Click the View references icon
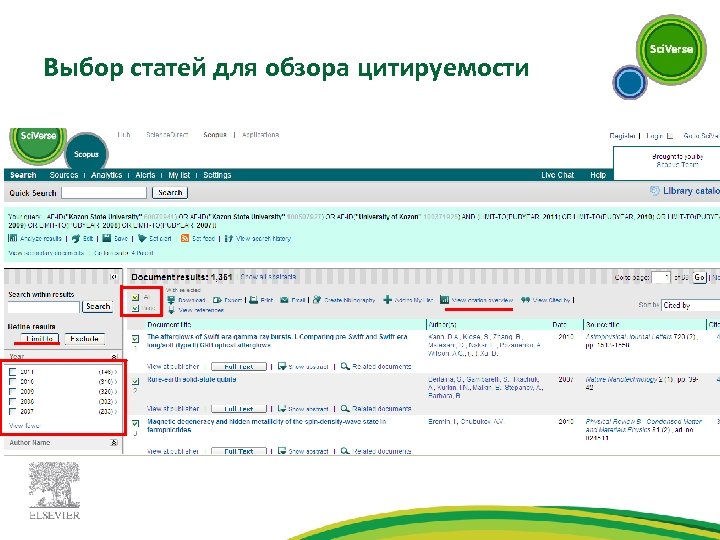This screenshot has width=720, height=540. click(171, 310)
